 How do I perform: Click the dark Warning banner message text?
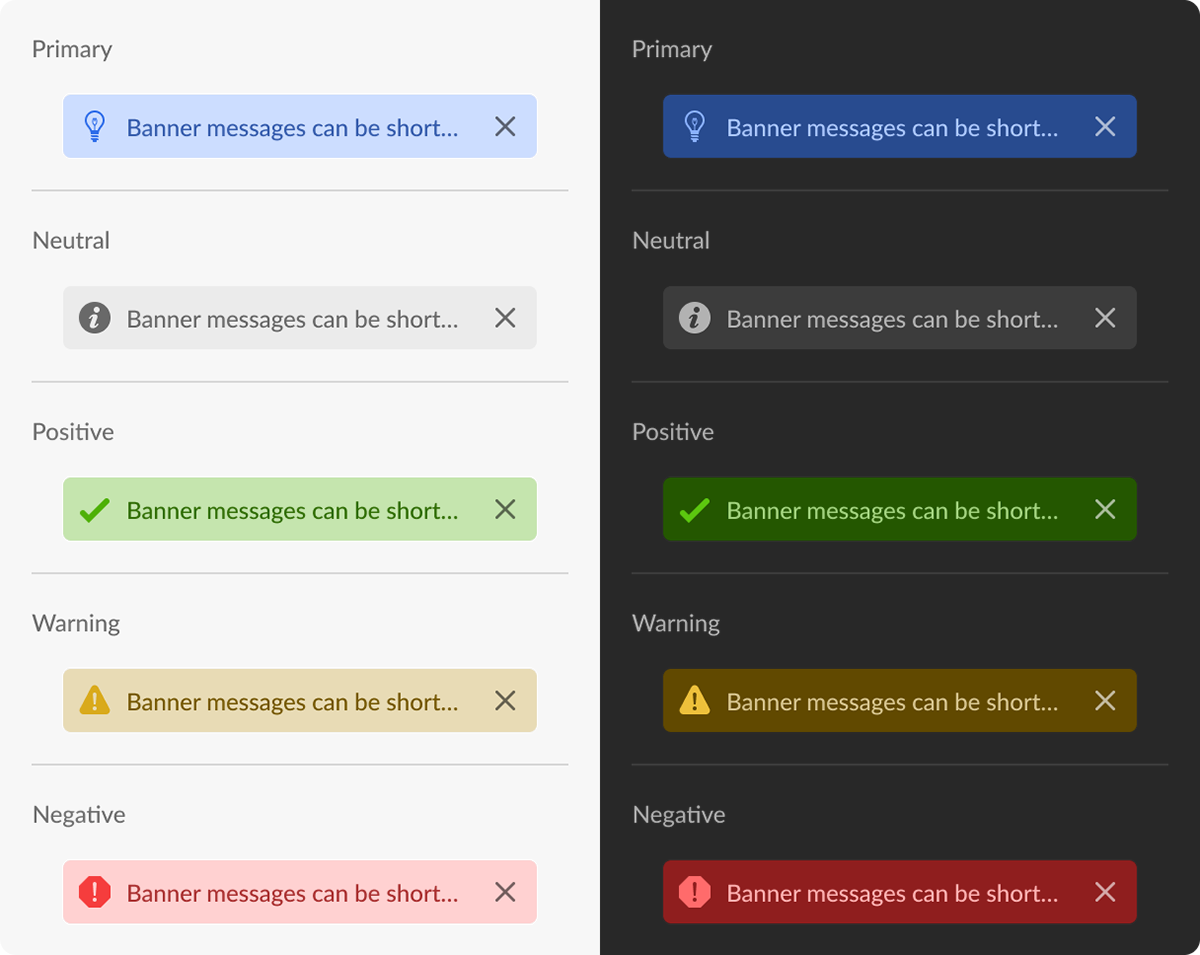(892, 702)
